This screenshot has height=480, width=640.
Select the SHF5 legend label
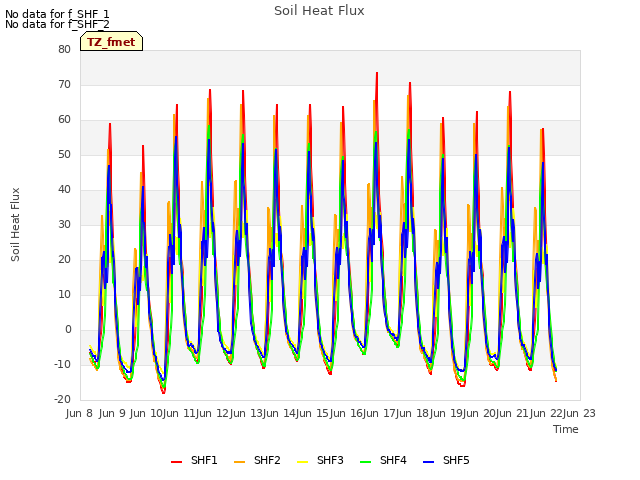tap(456, 460)
